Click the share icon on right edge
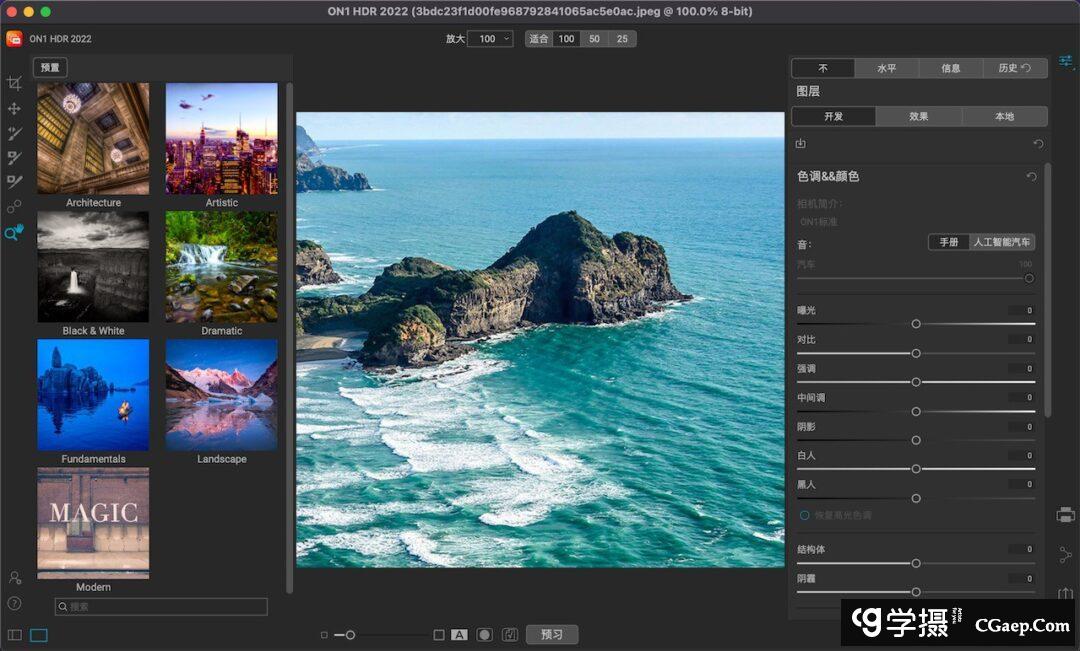The image size is (1080, 651). pyautogui.click(x=1065, y=555)
